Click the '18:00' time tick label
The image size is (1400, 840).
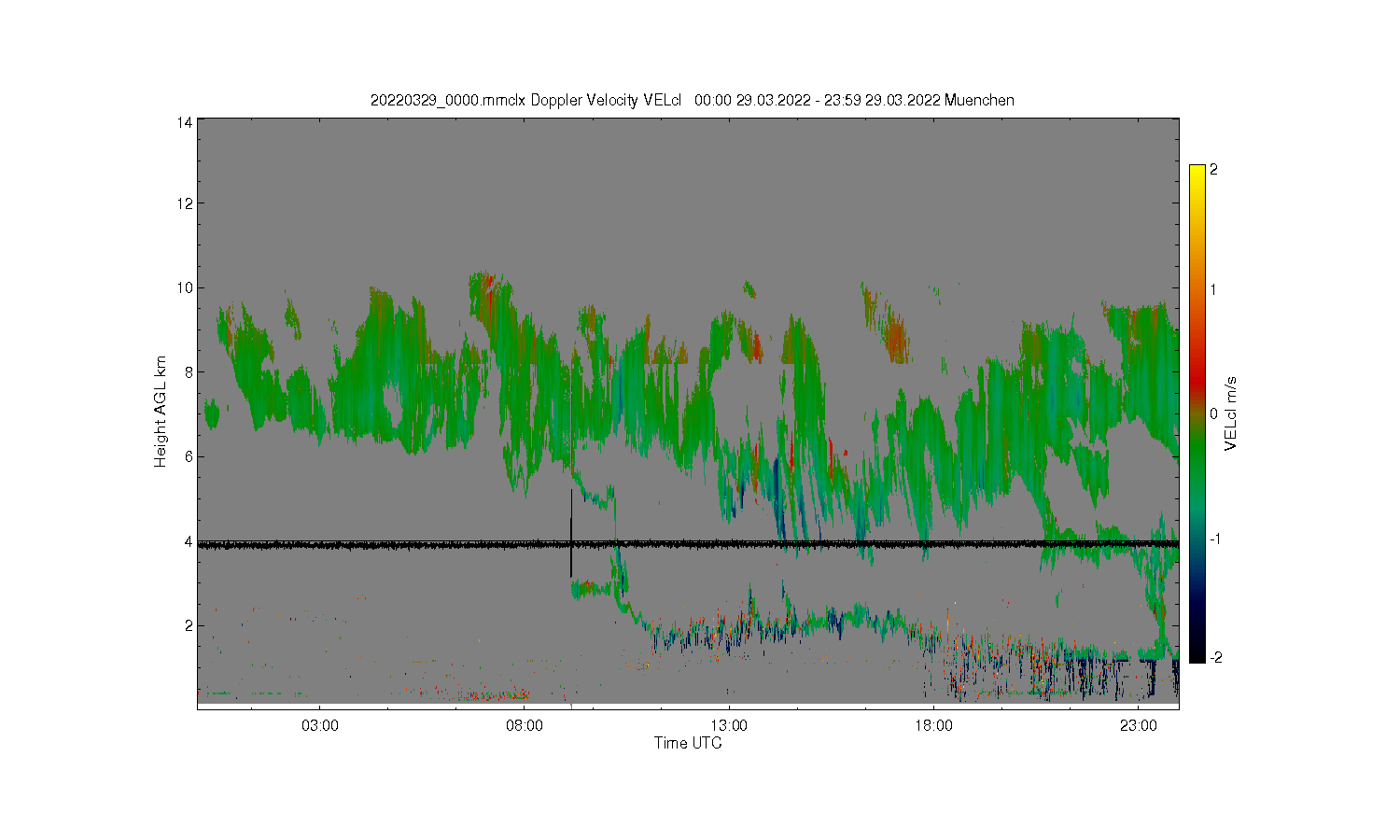click(x=933, y=725)
